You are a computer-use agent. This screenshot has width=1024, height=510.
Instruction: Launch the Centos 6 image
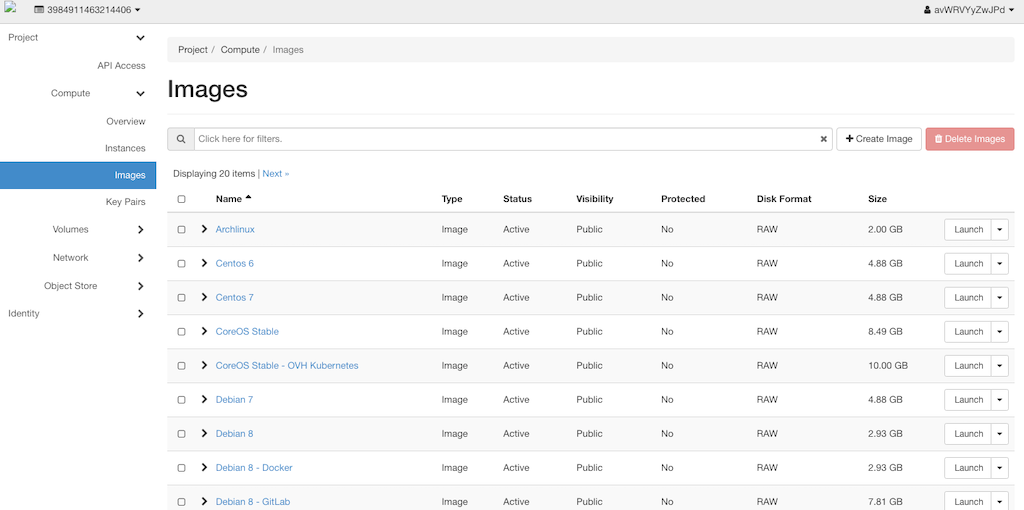pyautogui.click(x=968, y=264)
